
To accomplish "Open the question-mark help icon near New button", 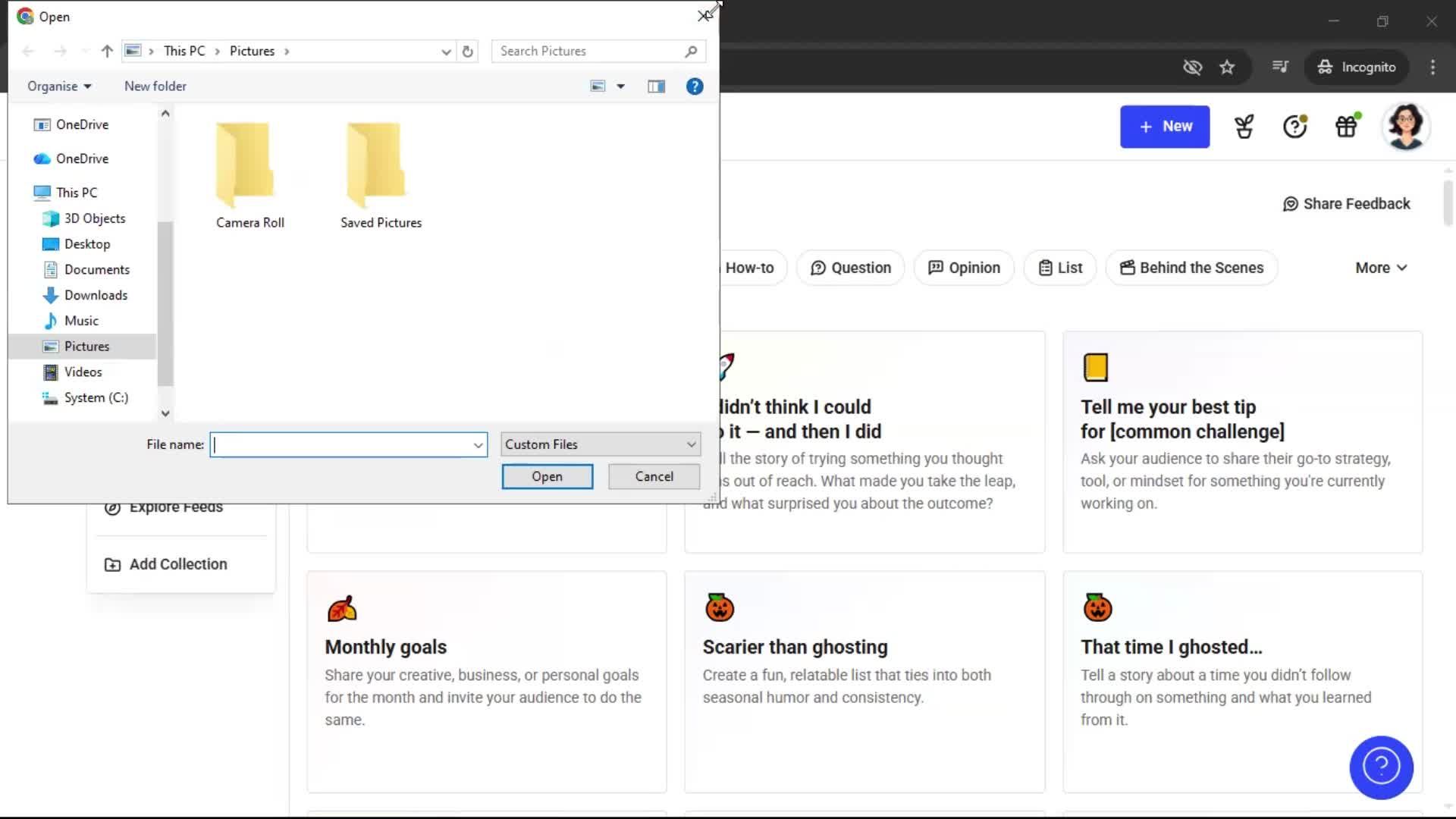I will 1294,126.
